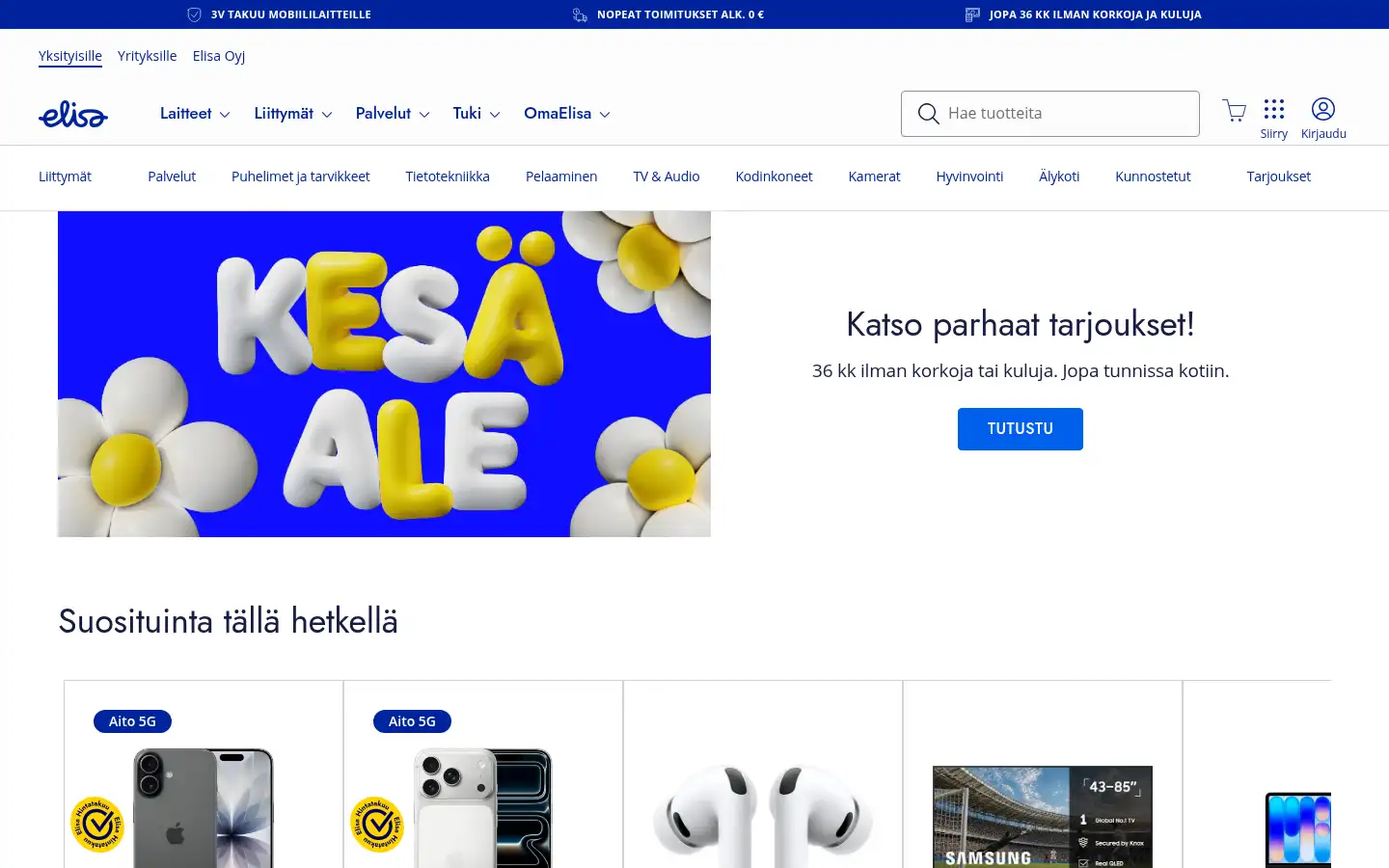Image resolution: width=1389 pixels, height=868 pixels.
Task: Open Puhelimet ja tarvikkeet category
Action: click(x=301, y=176)
